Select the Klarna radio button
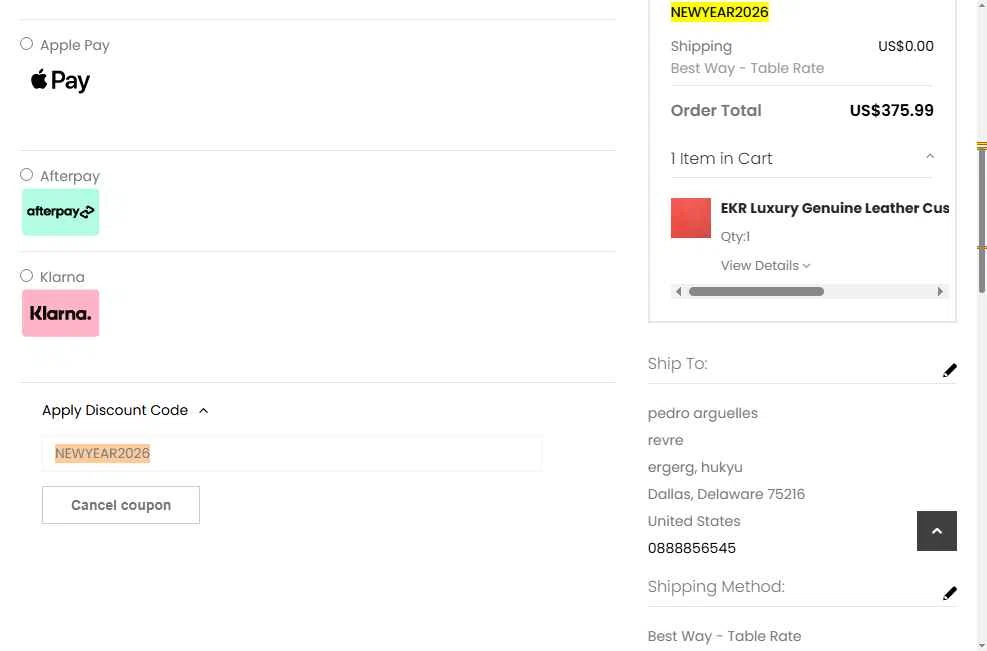The image size is (987, 651). coord(26,276)
